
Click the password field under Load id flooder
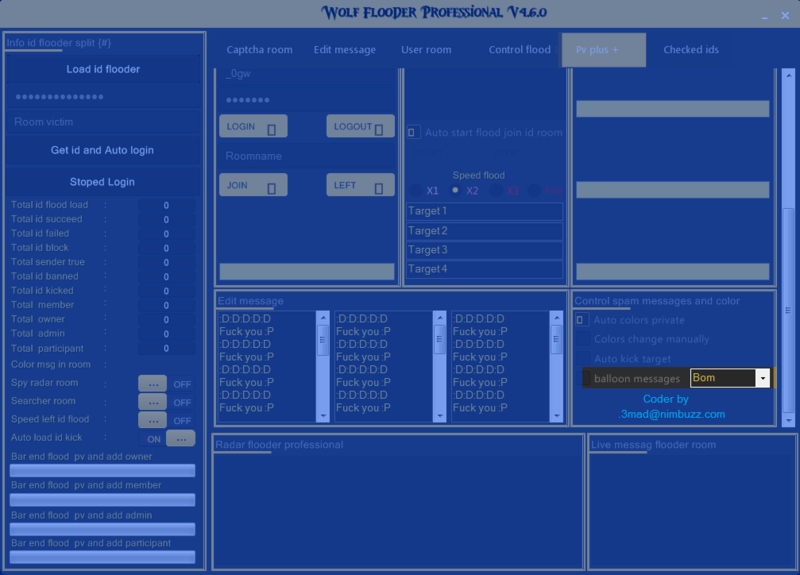click(x=103, y=97)
